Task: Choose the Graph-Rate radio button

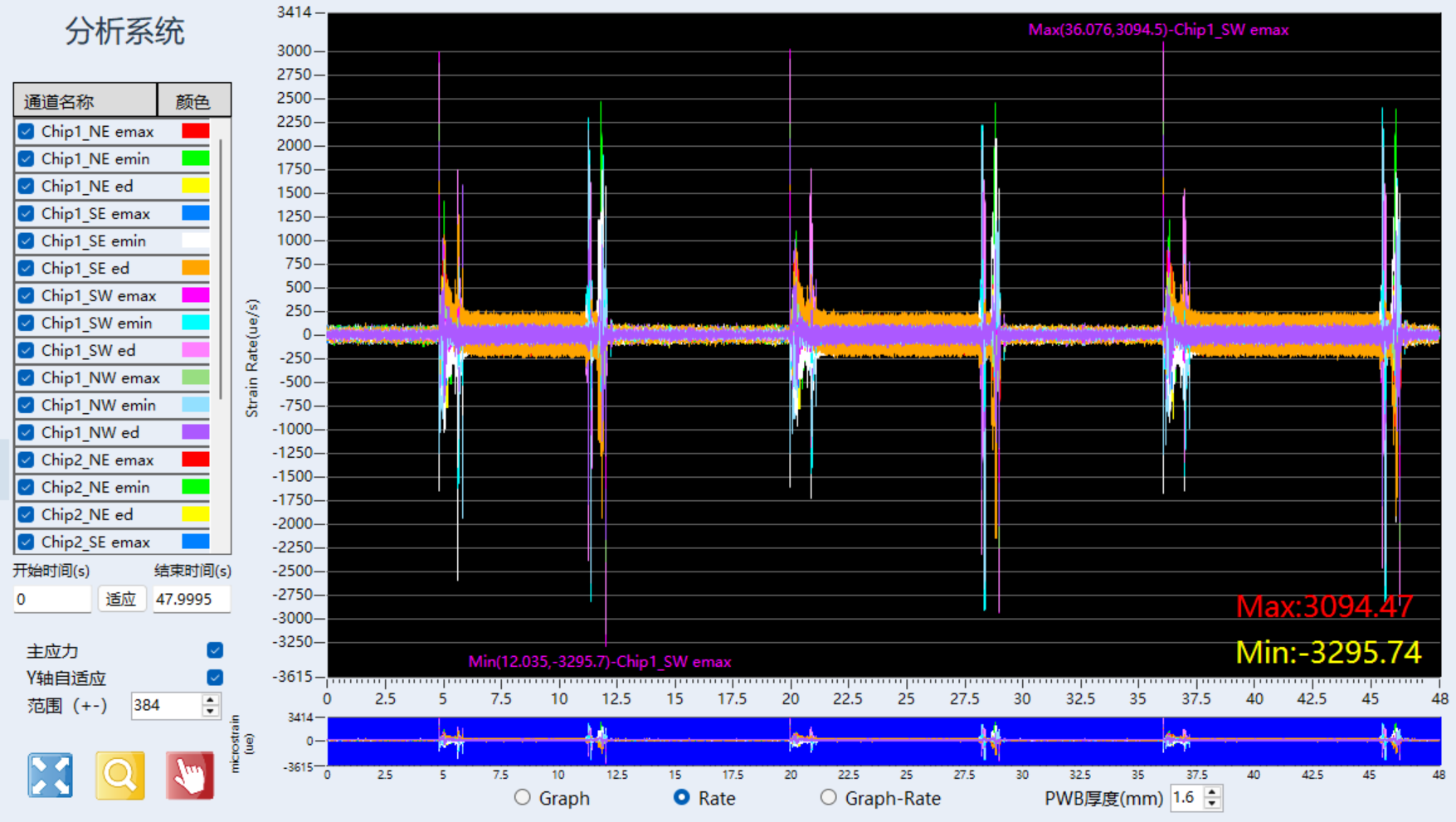Action: tap(828, 797)
